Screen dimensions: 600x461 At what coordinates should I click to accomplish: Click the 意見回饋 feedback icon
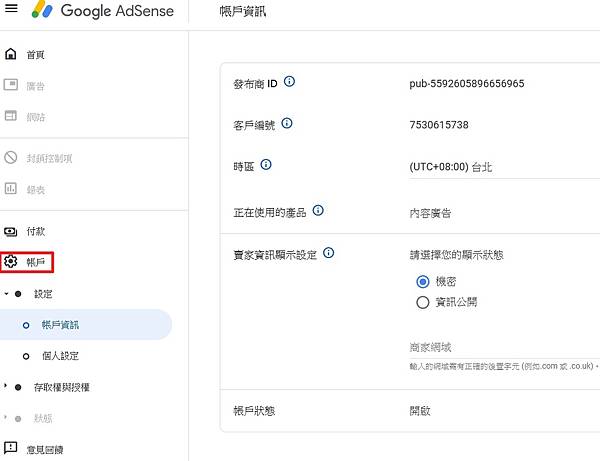click(11, 449)
